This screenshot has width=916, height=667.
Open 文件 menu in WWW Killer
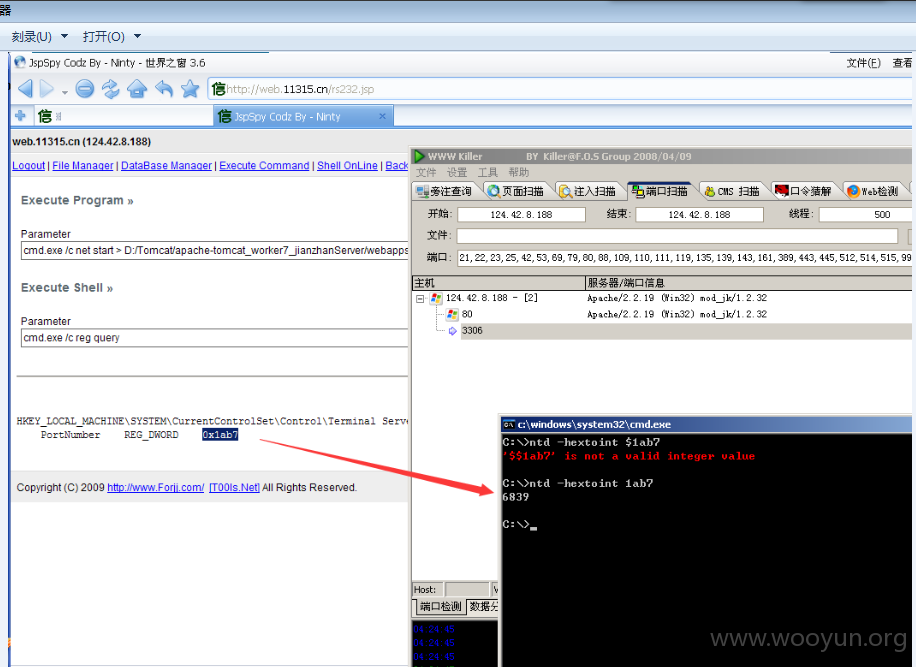pyautogui.click(x=426, y=172)
